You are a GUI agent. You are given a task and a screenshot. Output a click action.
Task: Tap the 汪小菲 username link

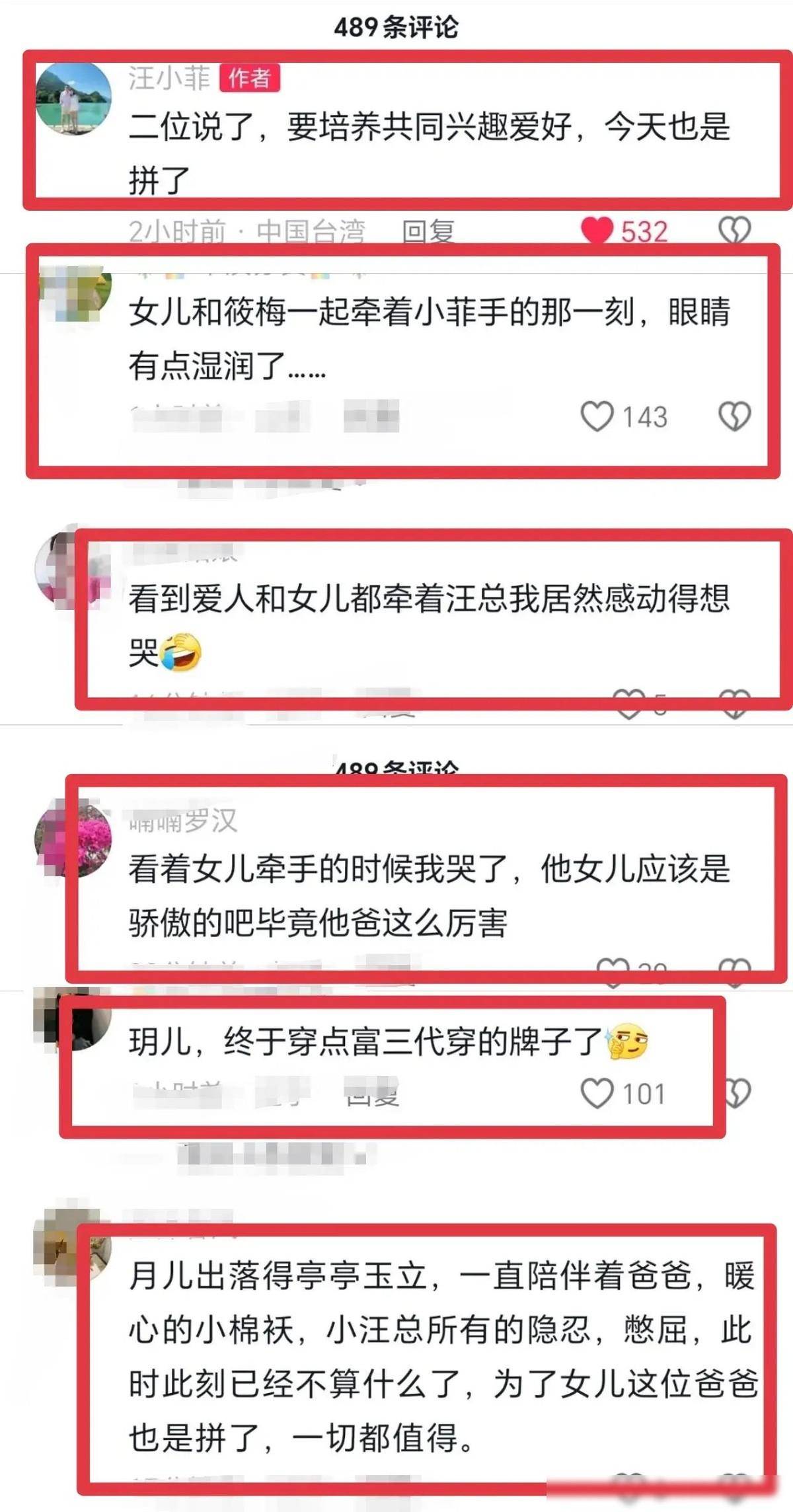169,78
